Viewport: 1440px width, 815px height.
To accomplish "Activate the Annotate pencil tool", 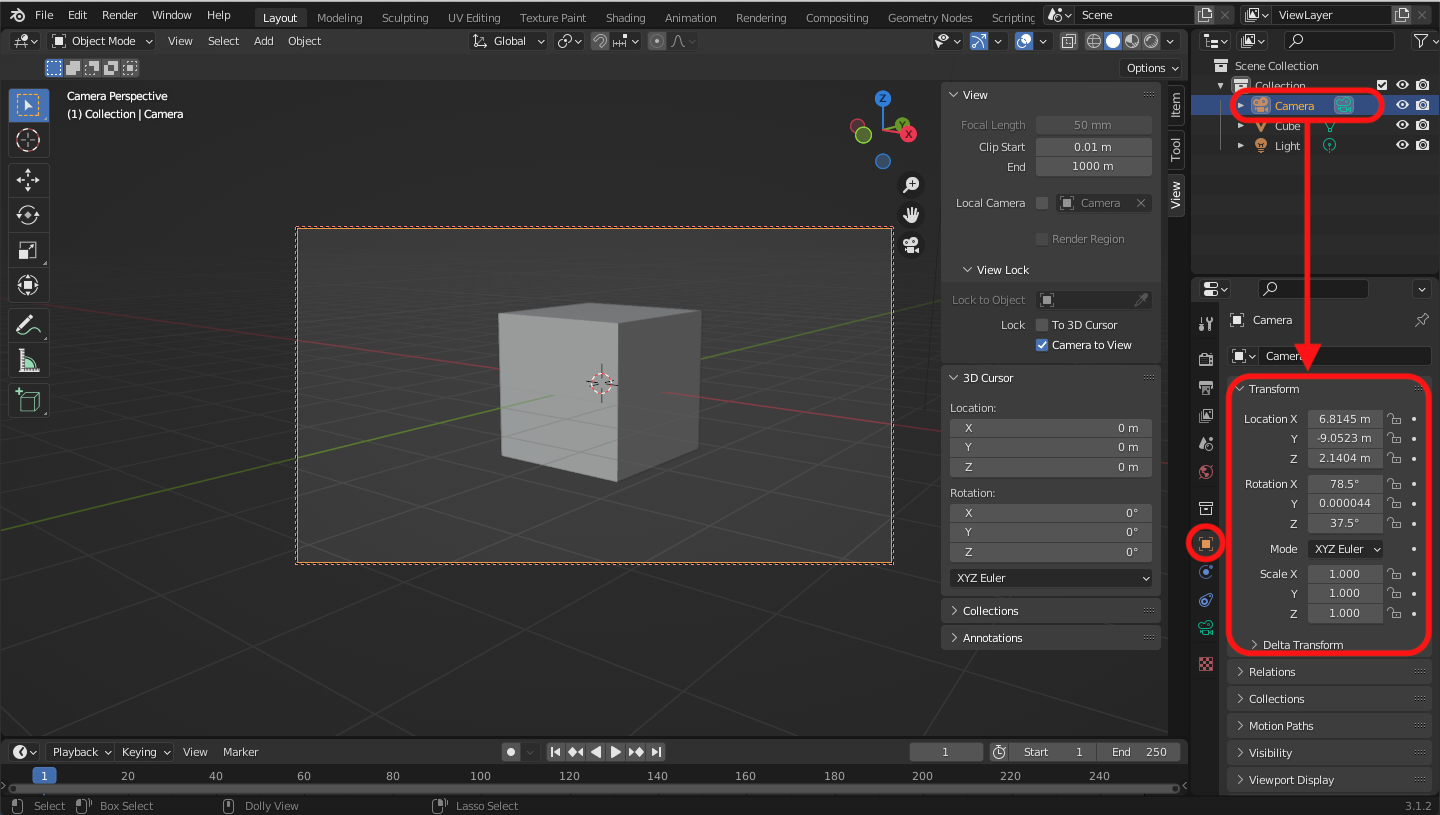I will pyautogui.click(x=28, y=325).
